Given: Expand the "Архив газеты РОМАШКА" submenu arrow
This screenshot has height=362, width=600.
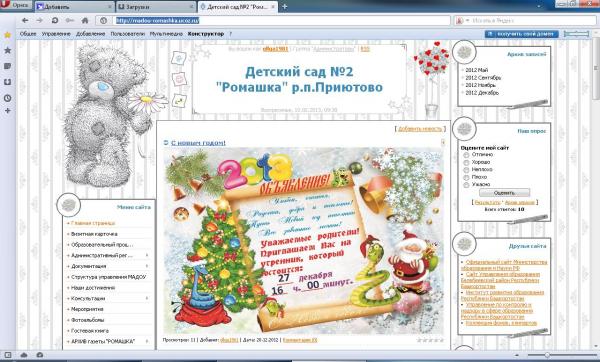Looking at the screenshot, I should [147, 341].
